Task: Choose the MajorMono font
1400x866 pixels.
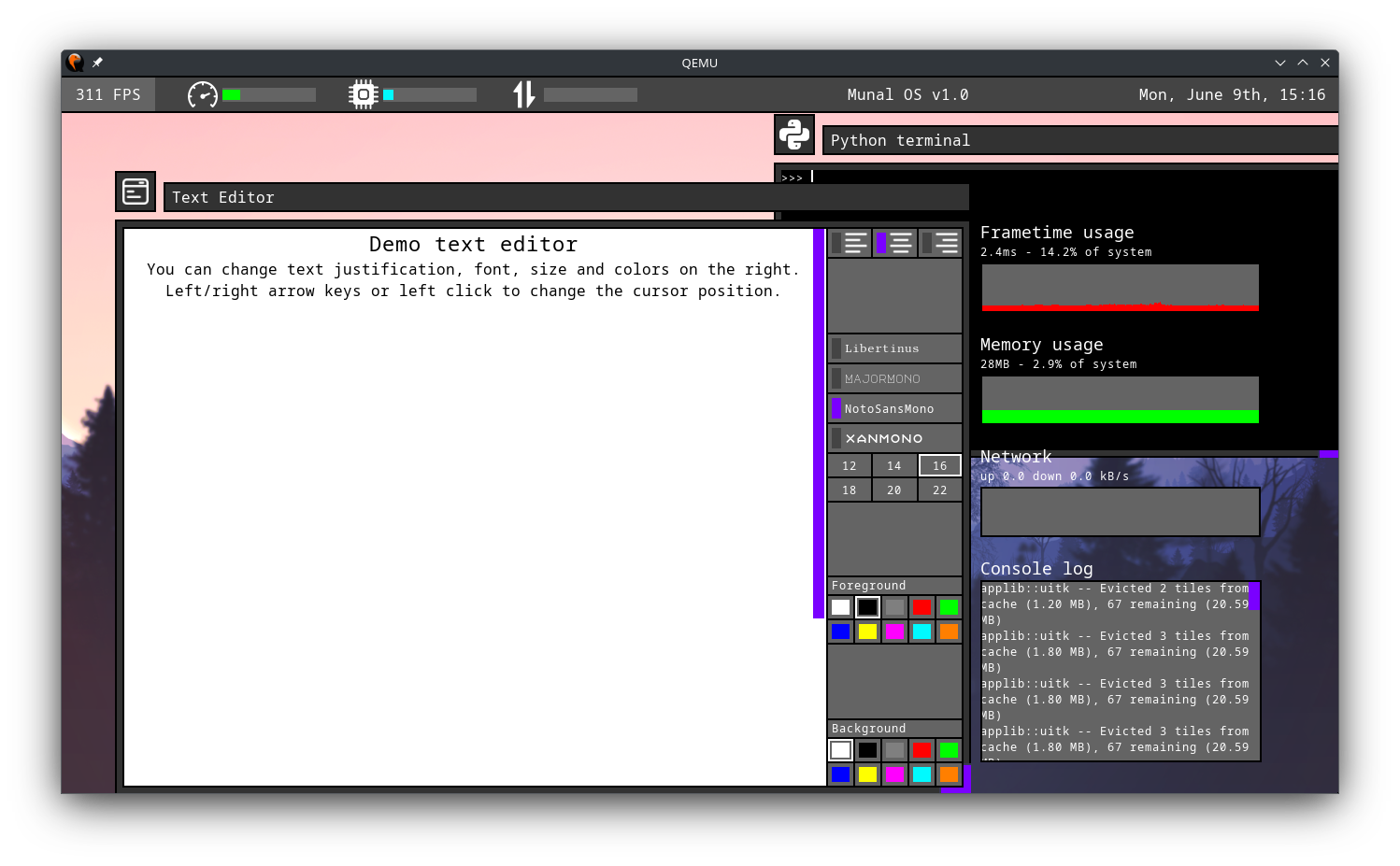Action: [x=894, y=378]
